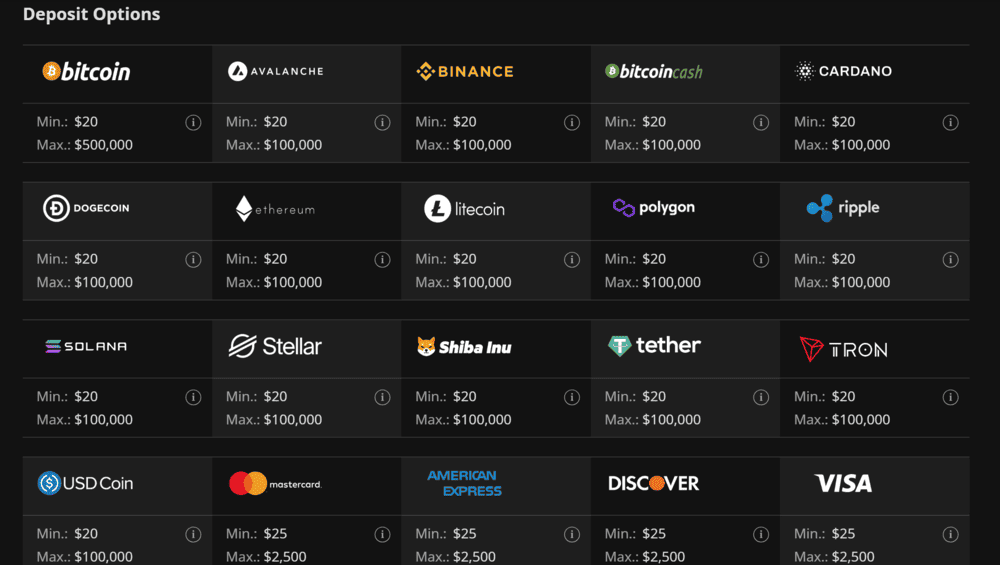Select the Ripple deposit option
Image resolution: width=1000 pixels, height=565 pixels.
(843, 208)
